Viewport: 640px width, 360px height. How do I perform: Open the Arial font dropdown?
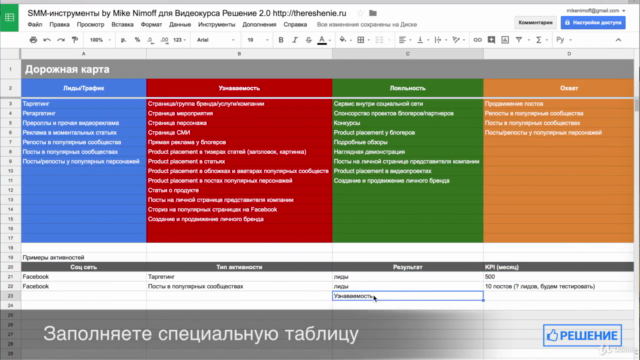click(216, 40)
